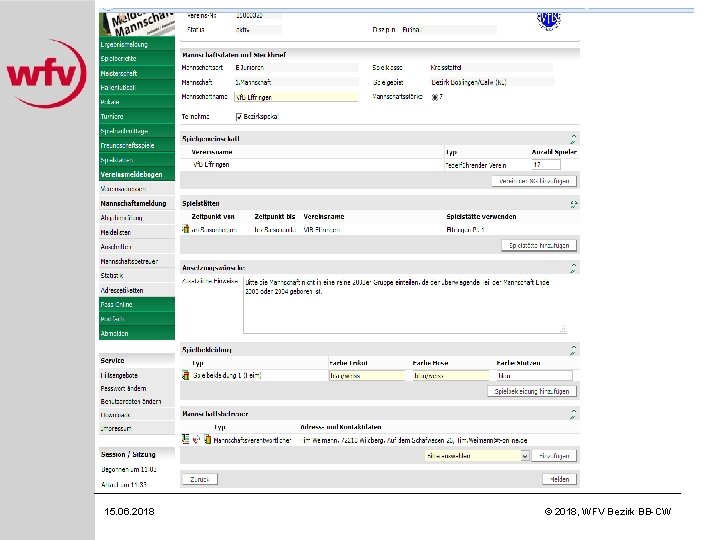720x540 pixels.
Task: Click the first edit icon before Mannschaftsverantwortlicher
Action: [x=186, y=439]
